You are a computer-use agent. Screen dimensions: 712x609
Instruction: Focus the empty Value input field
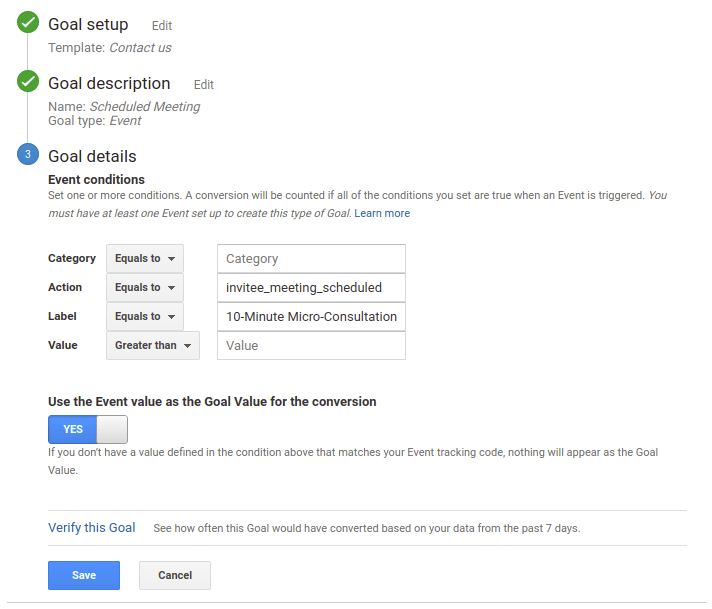point(311,346)
